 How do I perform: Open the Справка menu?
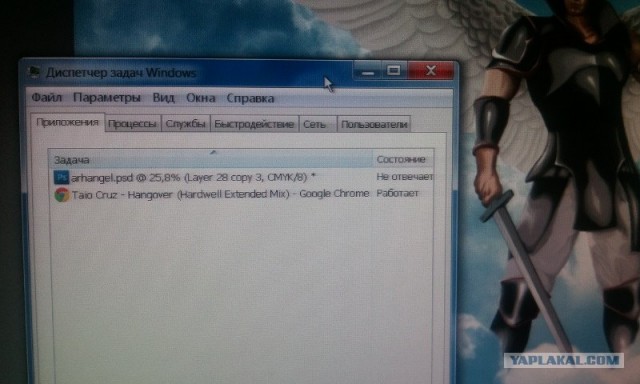250,98
